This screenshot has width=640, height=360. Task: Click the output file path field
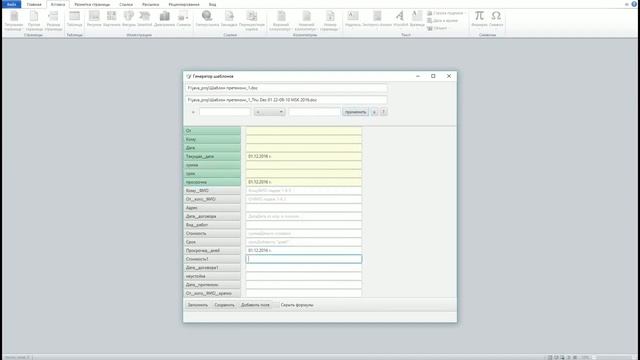(286, 100)
